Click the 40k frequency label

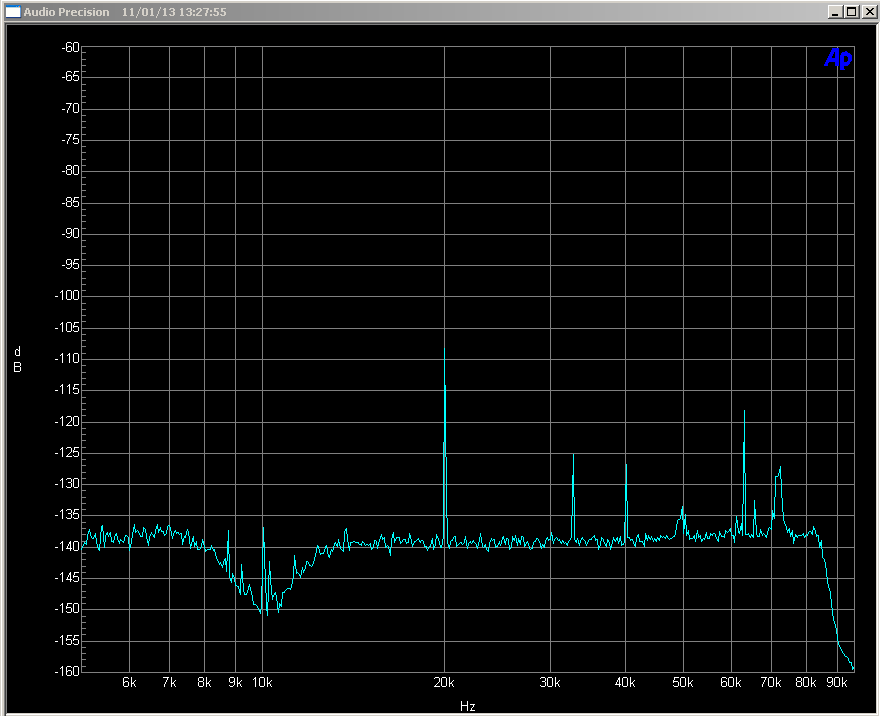pos(625,683)
